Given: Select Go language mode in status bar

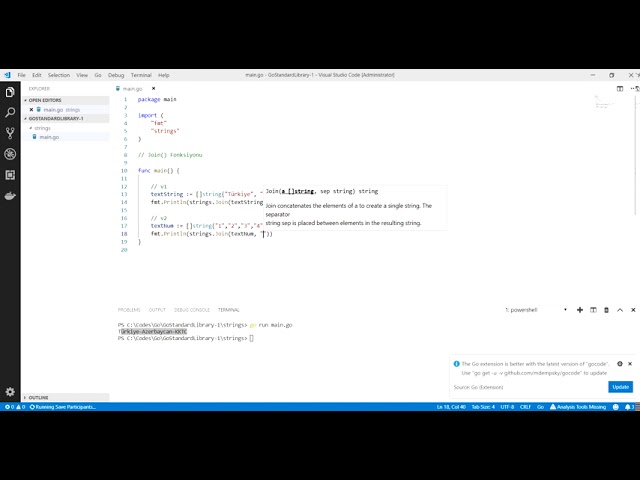Looking at the screenshot, I should pyautogui.click(x=540, y=407).
